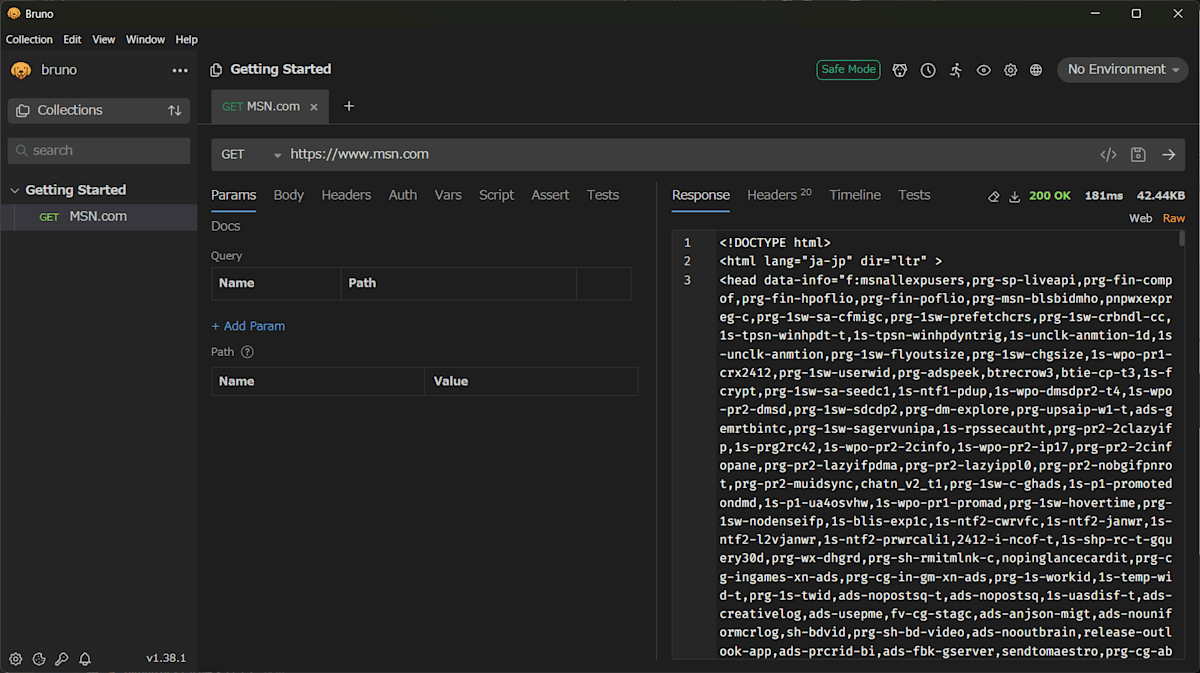
Task: Click the Bruno dog logo in sidebar
Action: 21,70
